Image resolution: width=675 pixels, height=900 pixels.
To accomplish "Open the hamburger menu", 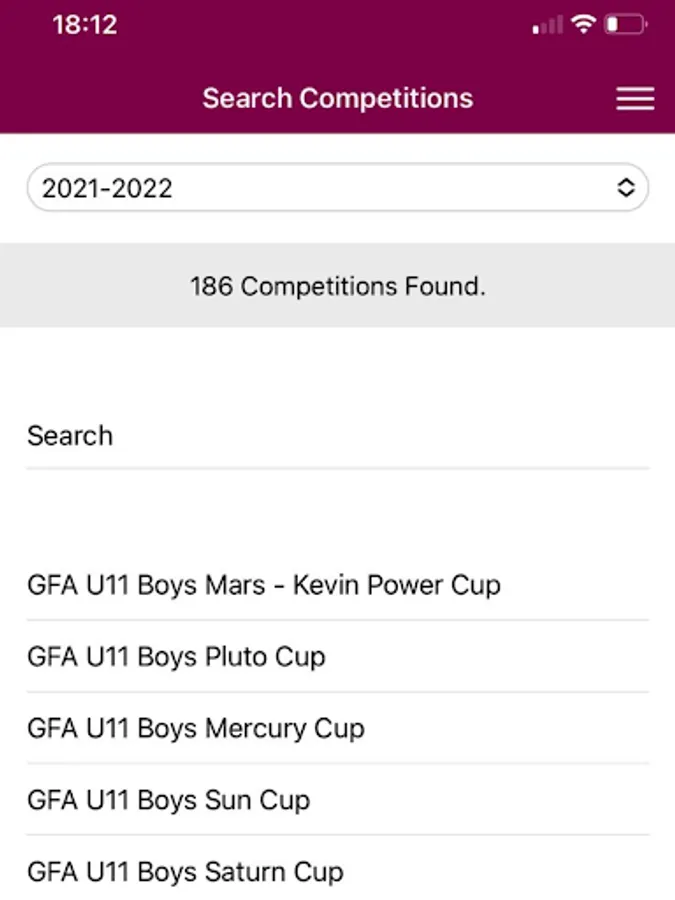I will point(635,98).
